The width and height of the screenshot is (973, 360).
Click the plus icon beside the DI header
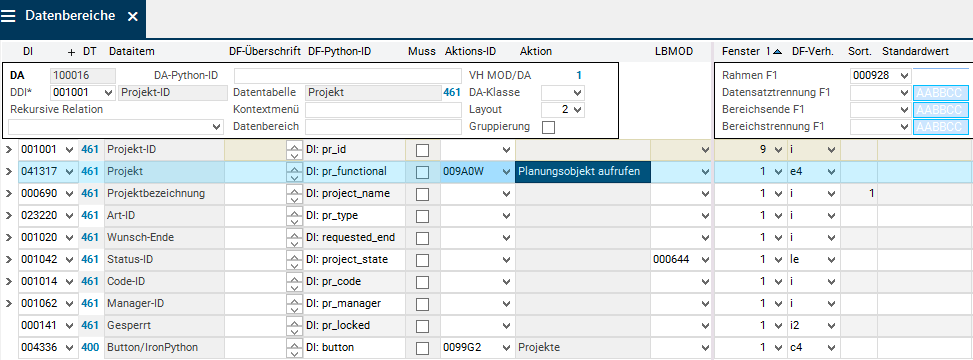click(x=71, y=52)
